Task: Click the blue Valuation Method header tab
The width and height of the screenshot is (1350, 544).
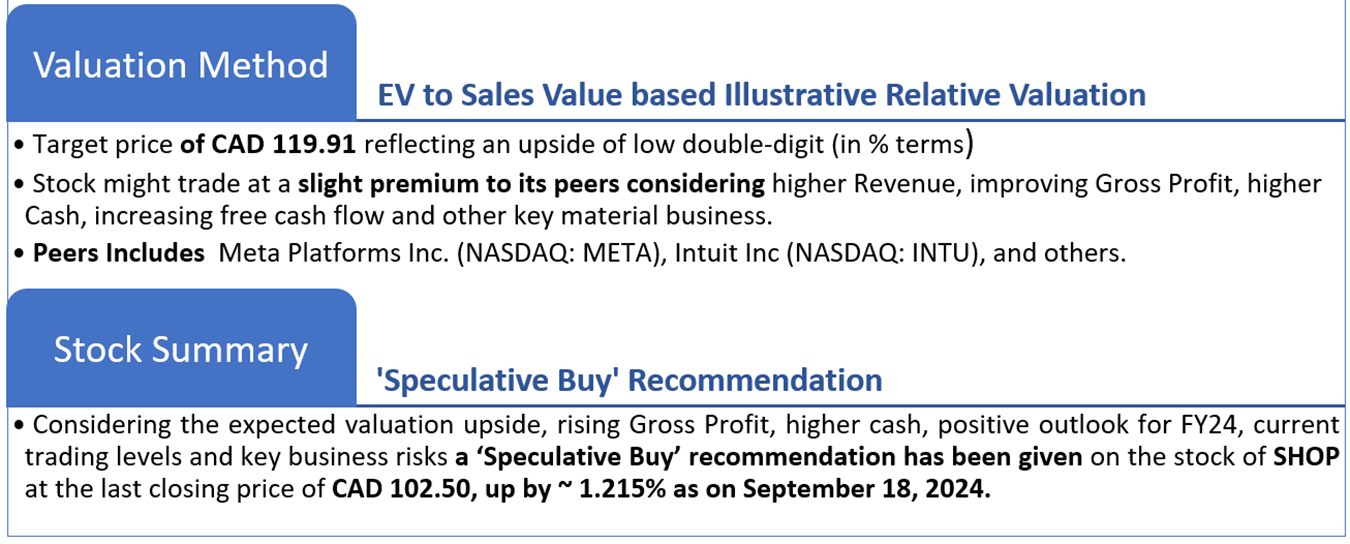Action: click(181, 64)
